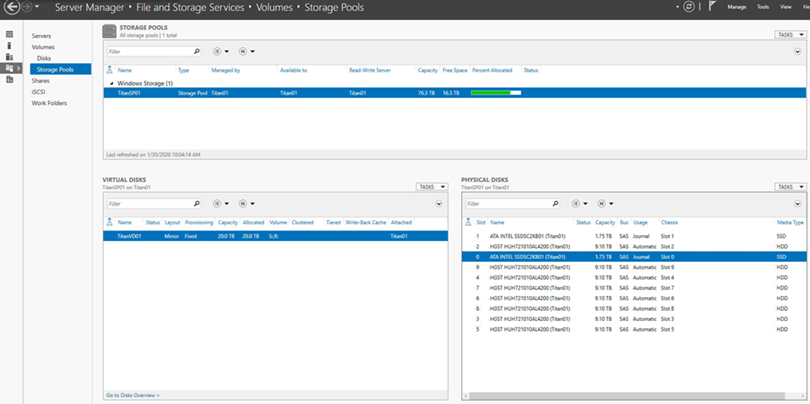Click the TitanSP01 percent allocated bar

(496, 93)
